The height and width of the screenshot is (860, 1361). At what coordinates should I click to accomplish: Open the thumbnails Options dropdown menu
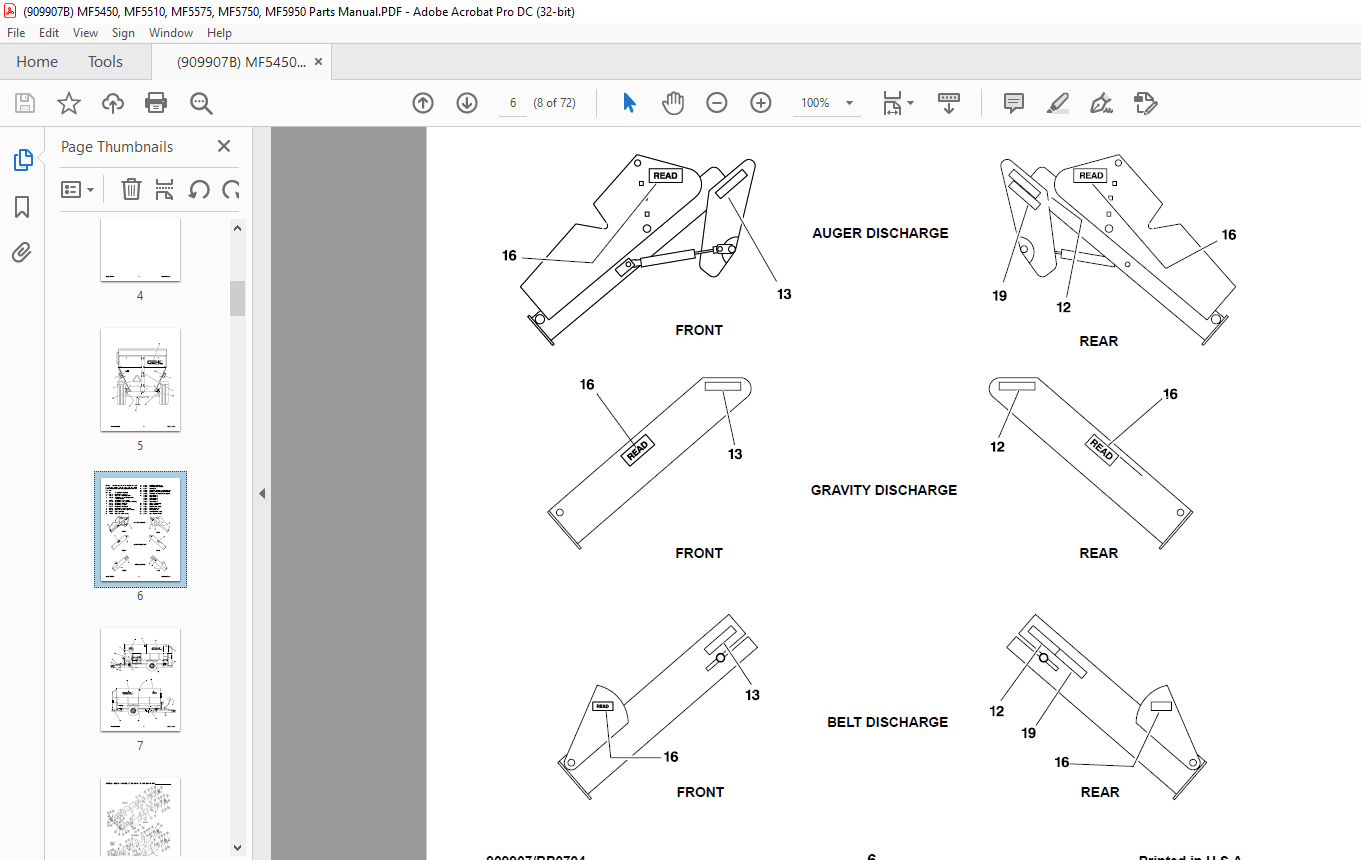coord(77,189)
